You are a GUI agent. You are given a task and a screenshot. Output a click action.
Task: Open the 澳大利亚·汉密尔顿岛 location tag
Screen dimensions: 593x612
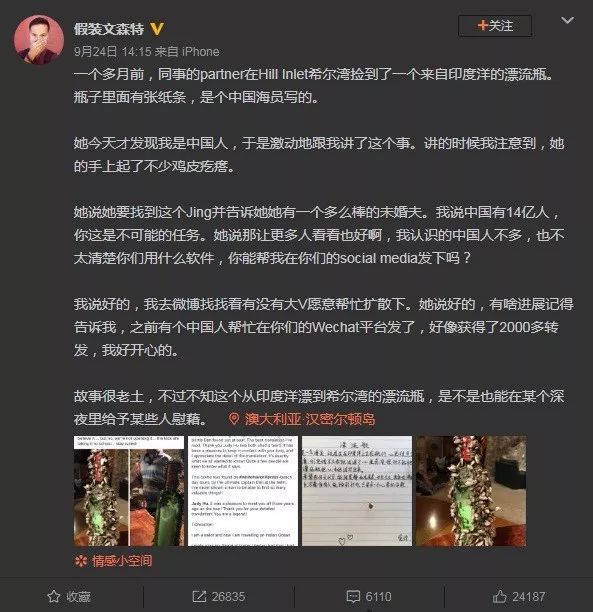310,419
